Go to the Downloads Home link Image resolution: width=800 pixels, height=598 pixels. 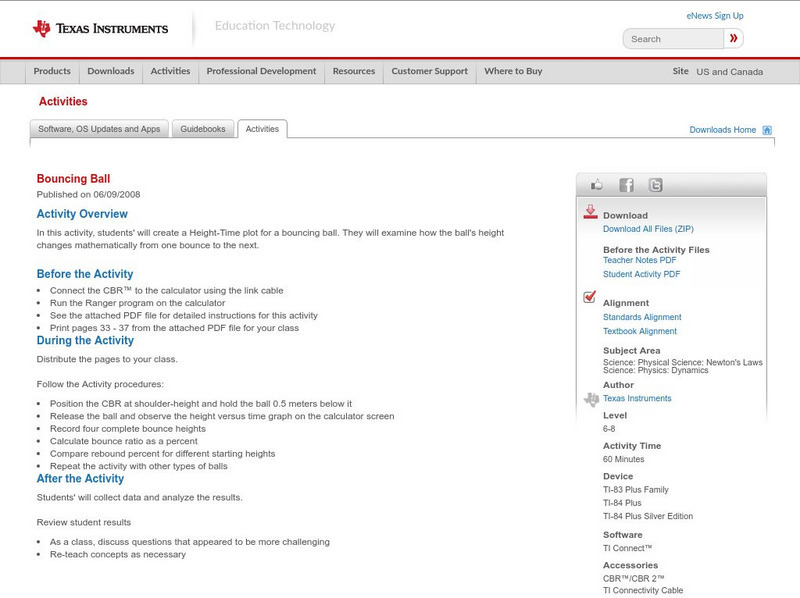click(722, 130)
